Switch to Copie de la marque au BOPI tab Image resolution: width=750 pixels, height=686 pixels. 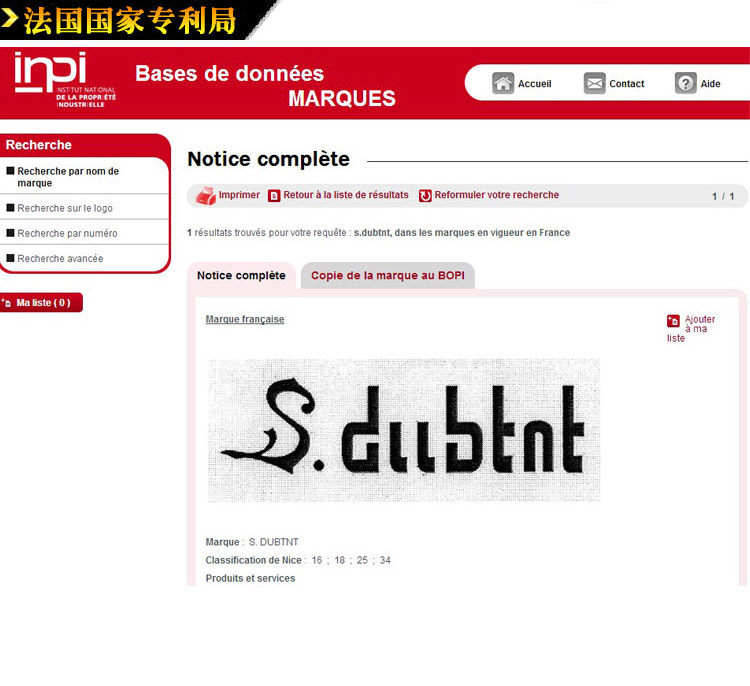(x=387, y=276)
